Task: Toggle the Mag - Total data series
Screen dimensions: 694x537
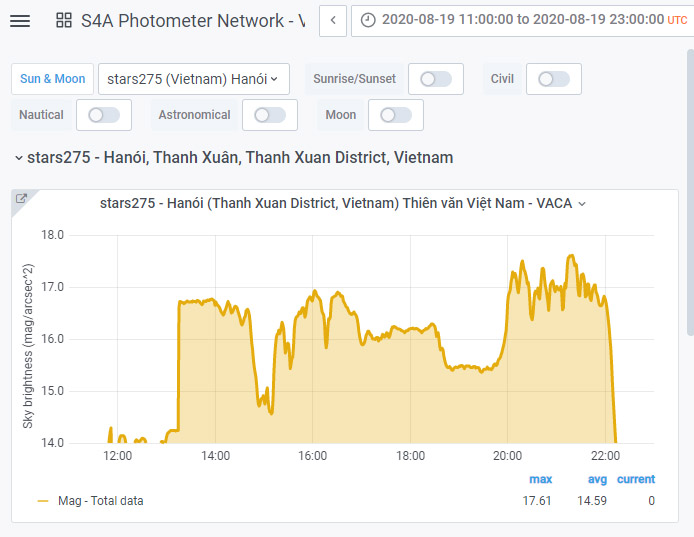Action: coord(100,501)
